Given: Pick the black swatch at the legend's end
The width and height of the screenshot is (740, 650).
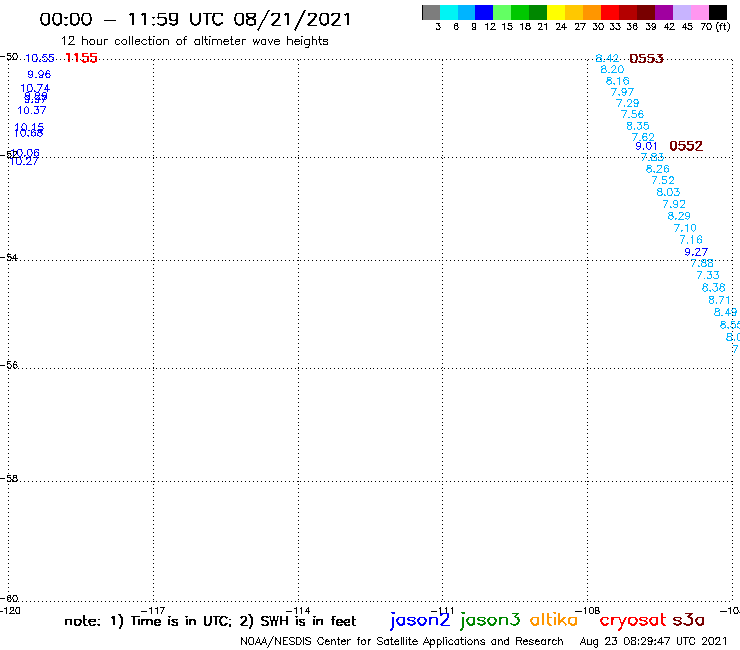Looking at the screenshot, I should tap(717, 12).
